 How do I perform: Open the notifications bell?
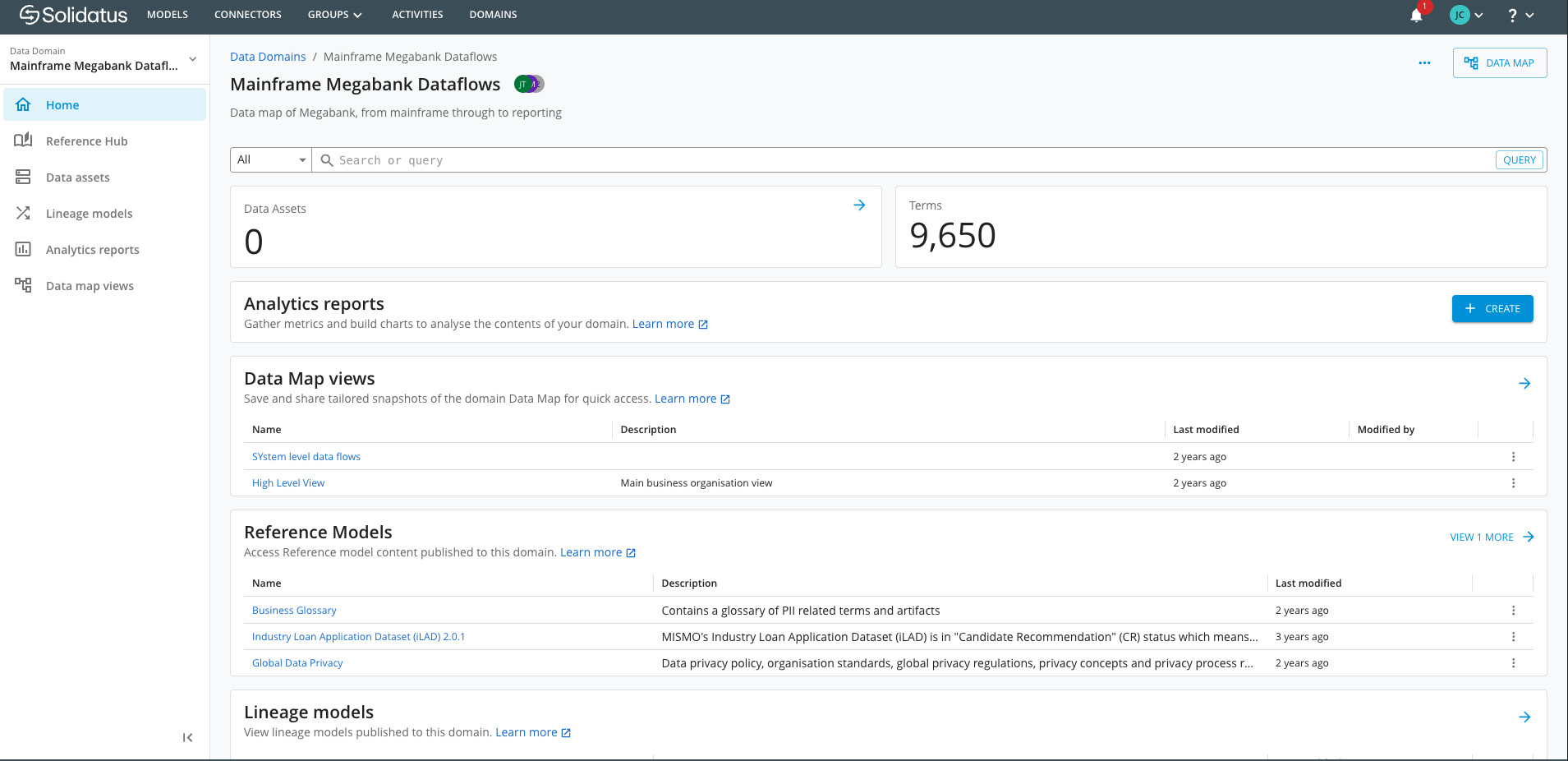(1416, 15)
